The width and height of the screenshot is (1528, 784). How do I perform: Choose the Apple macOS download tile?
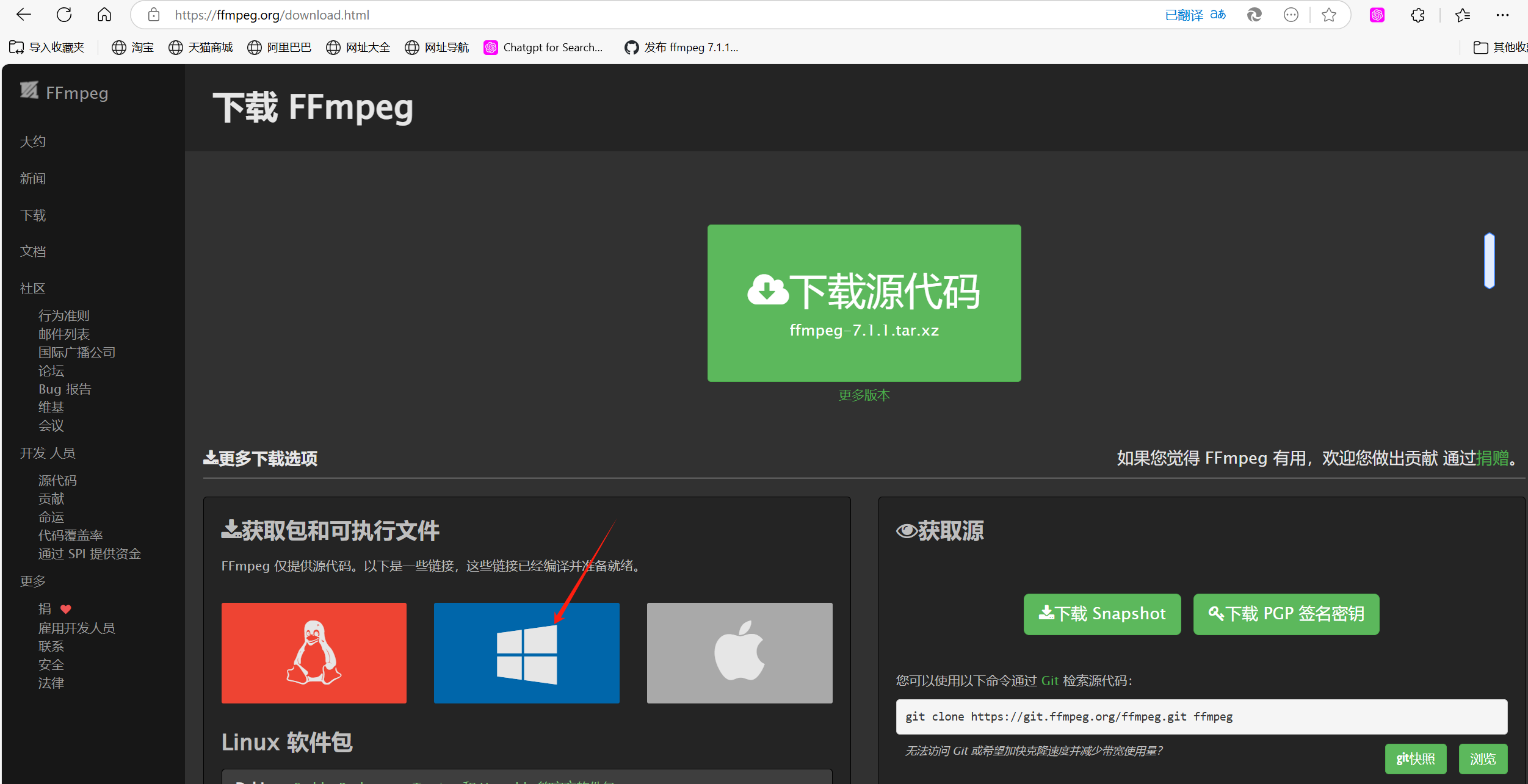point(739,652)
